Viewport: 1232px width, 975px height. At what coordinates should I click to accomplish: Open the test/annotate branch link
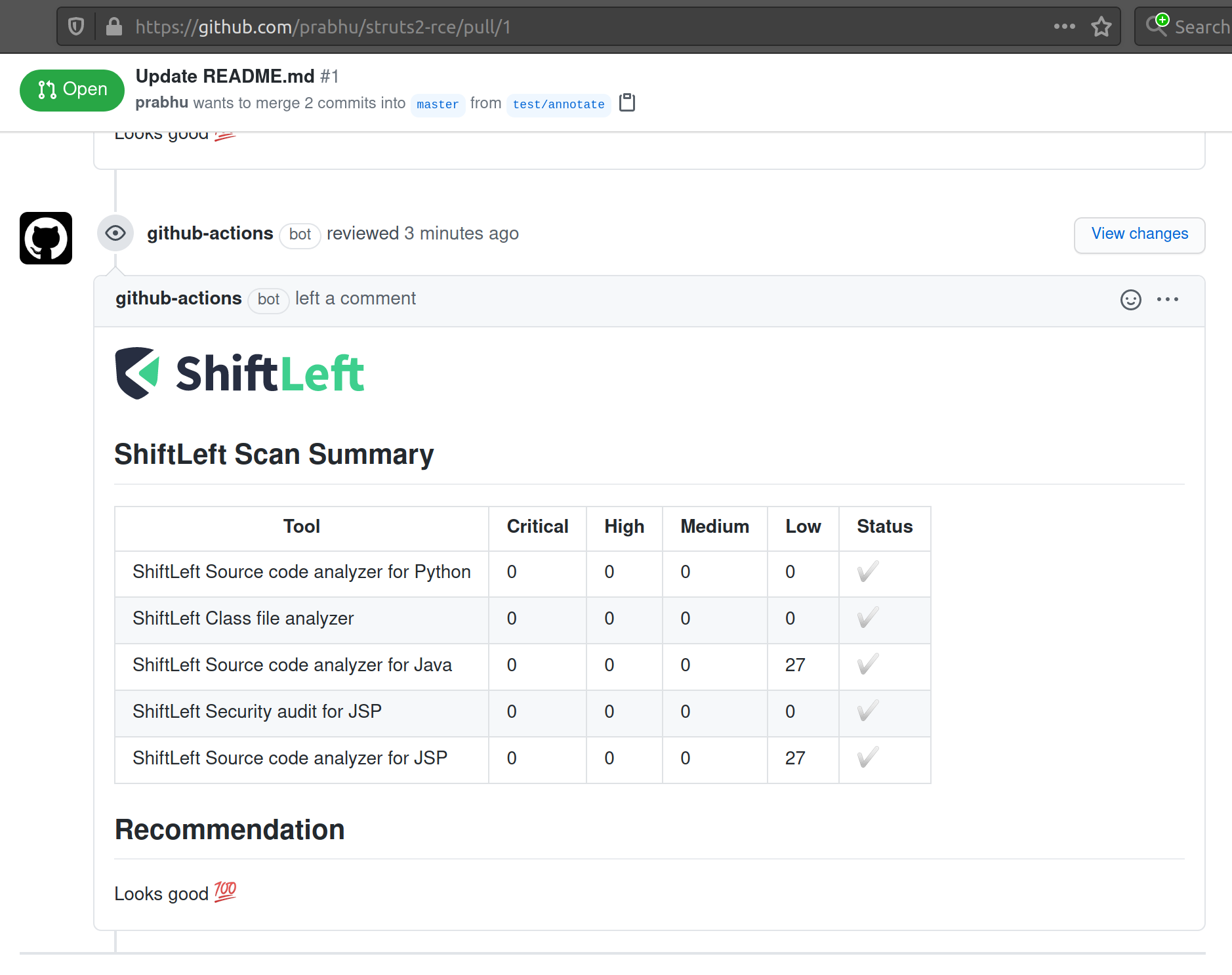(x=558, y=104)
